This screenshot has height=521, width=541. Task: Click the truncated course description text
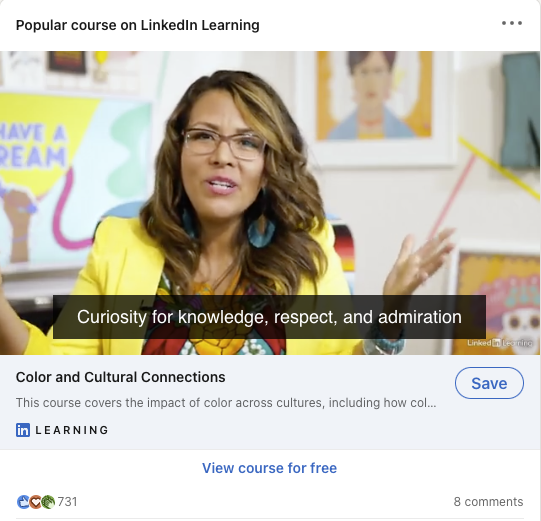click(226, 403)
